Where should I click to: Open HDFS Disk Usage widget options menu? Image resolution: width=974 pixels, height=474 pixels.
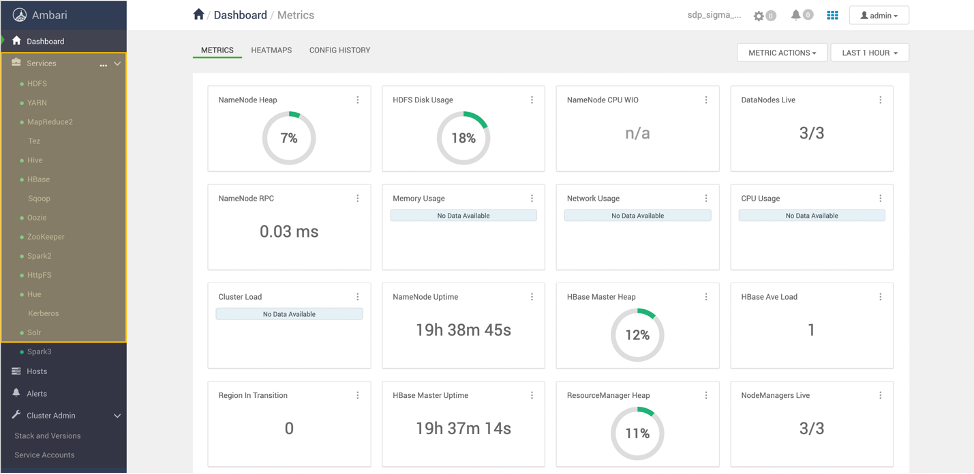(x=532, y=100)
